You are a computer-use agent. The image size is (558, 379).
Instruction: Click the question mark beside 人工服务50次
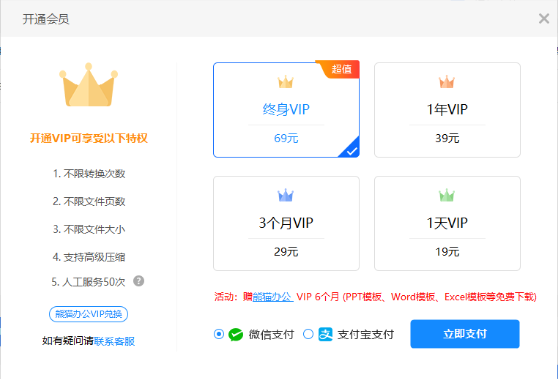138,281
